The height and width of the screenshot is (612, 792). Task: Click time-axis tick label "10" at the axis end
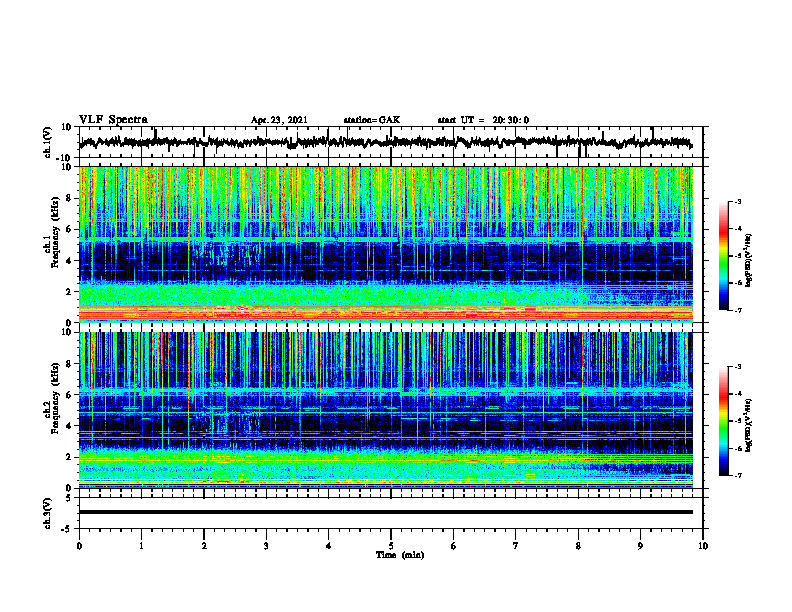click(x=703, y=546)
